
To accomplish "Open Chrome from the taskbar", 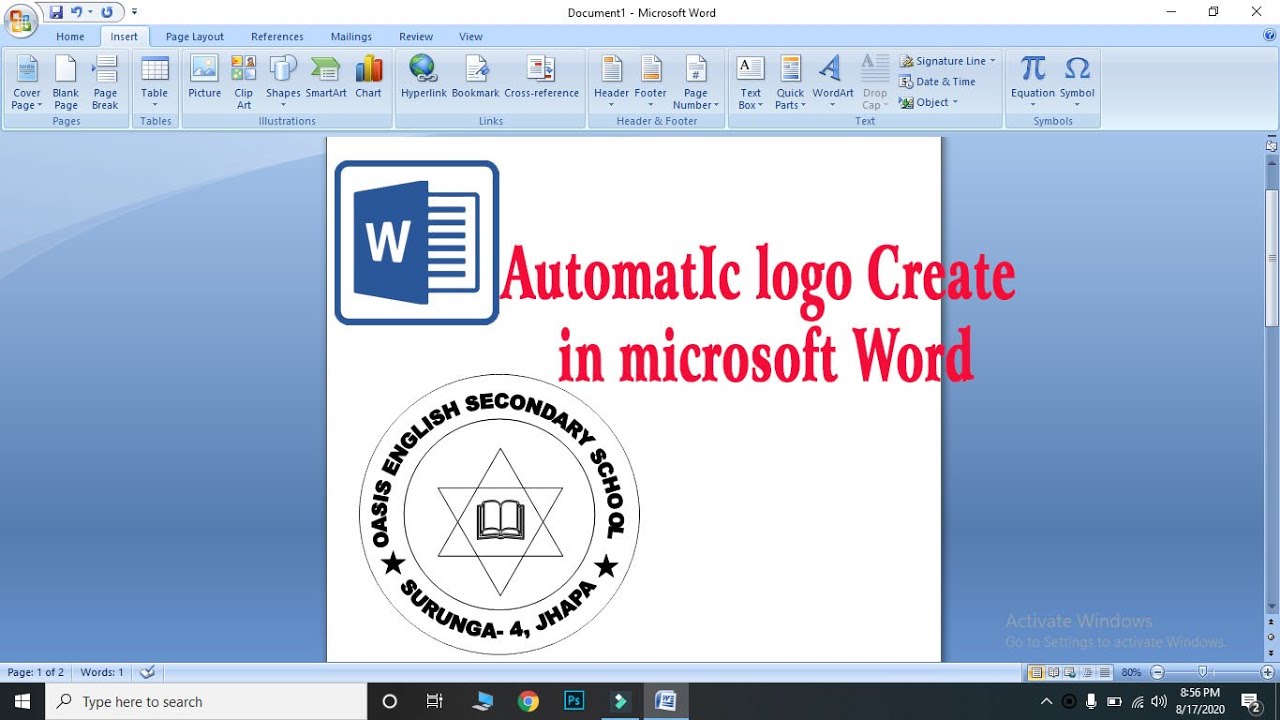I will click(528, 701).
